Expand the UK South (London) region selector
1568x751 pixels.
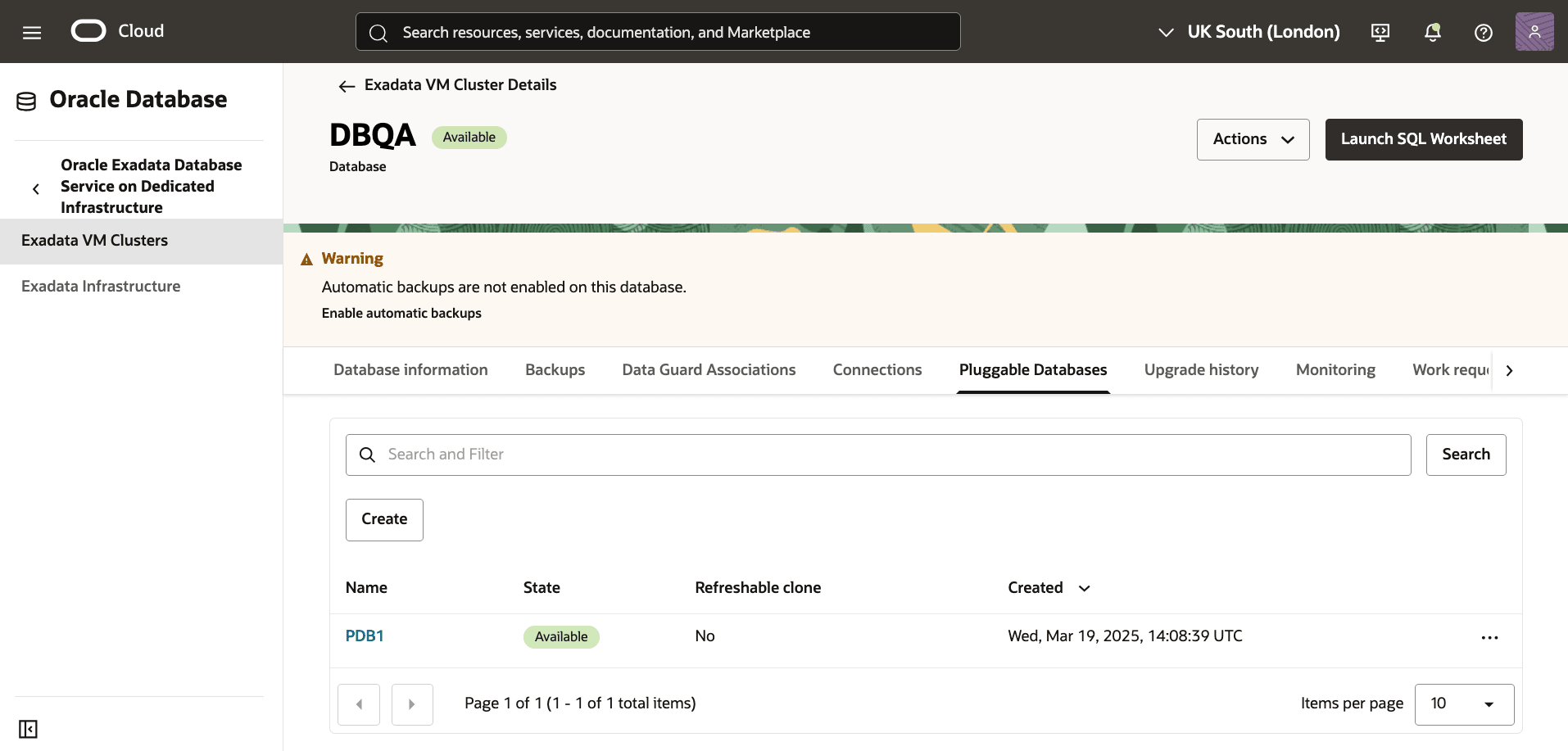tap(1249, 32)
